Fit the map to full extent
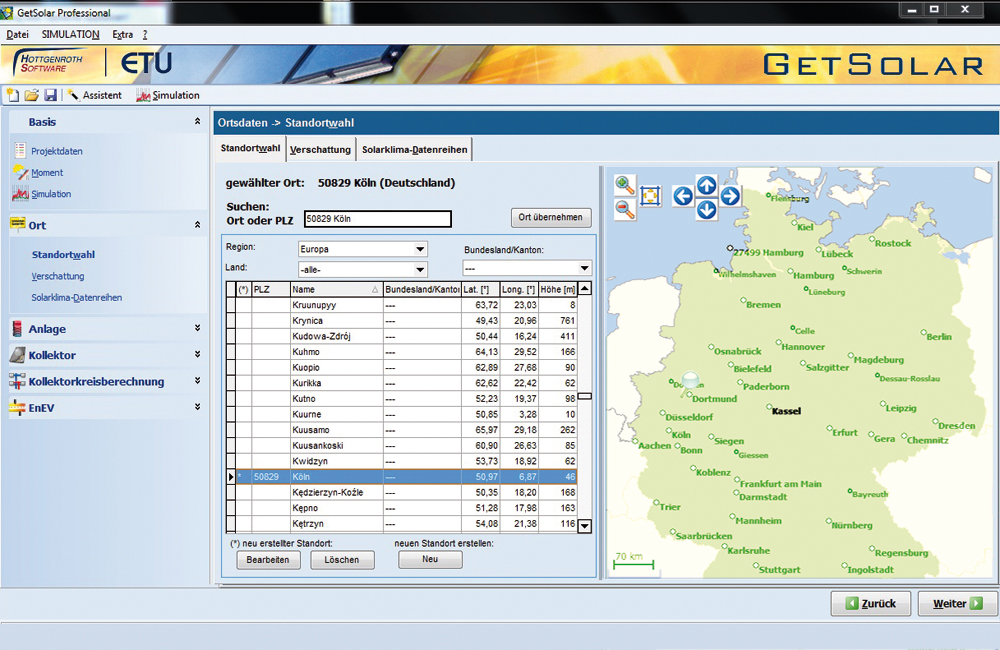The height and width of the screenshot is (650, 1000). click(x=650, y=196)
